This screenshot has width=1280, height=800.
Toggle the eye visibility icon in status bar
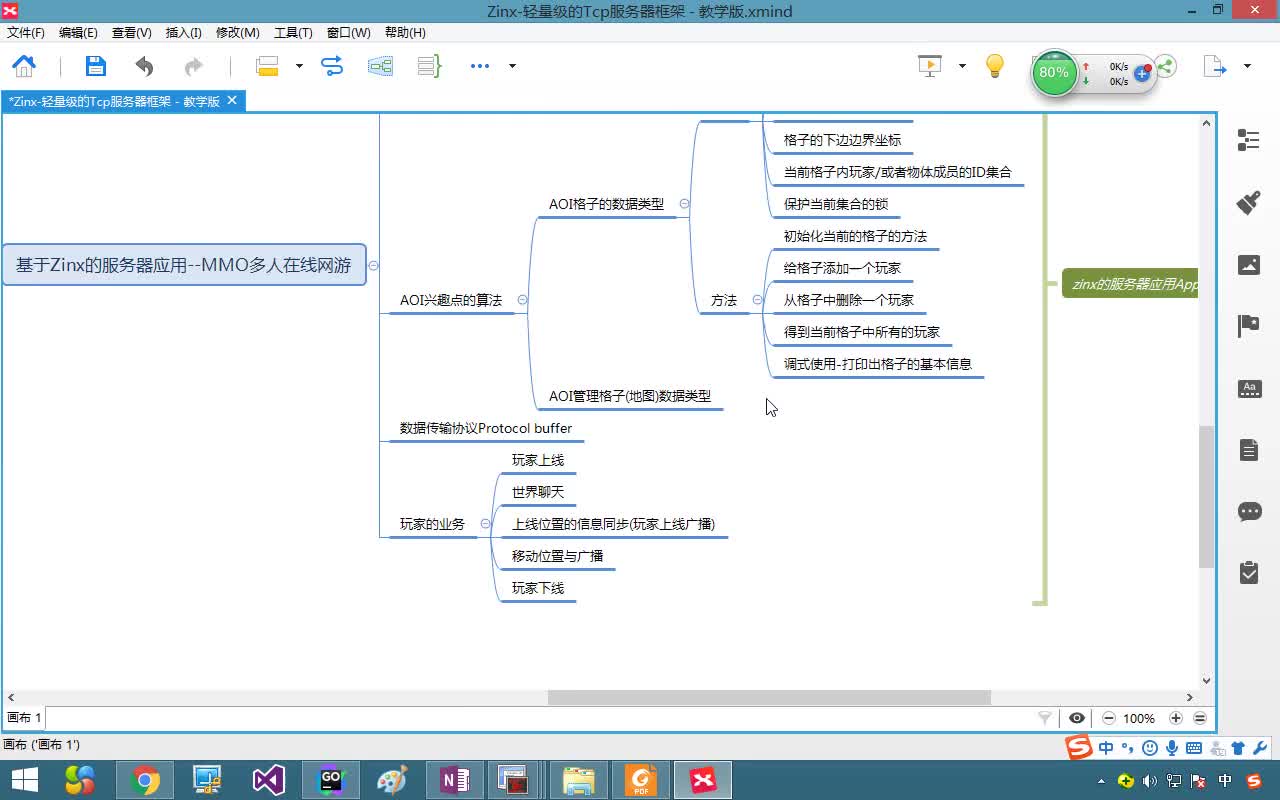(x=1077, y=718)
